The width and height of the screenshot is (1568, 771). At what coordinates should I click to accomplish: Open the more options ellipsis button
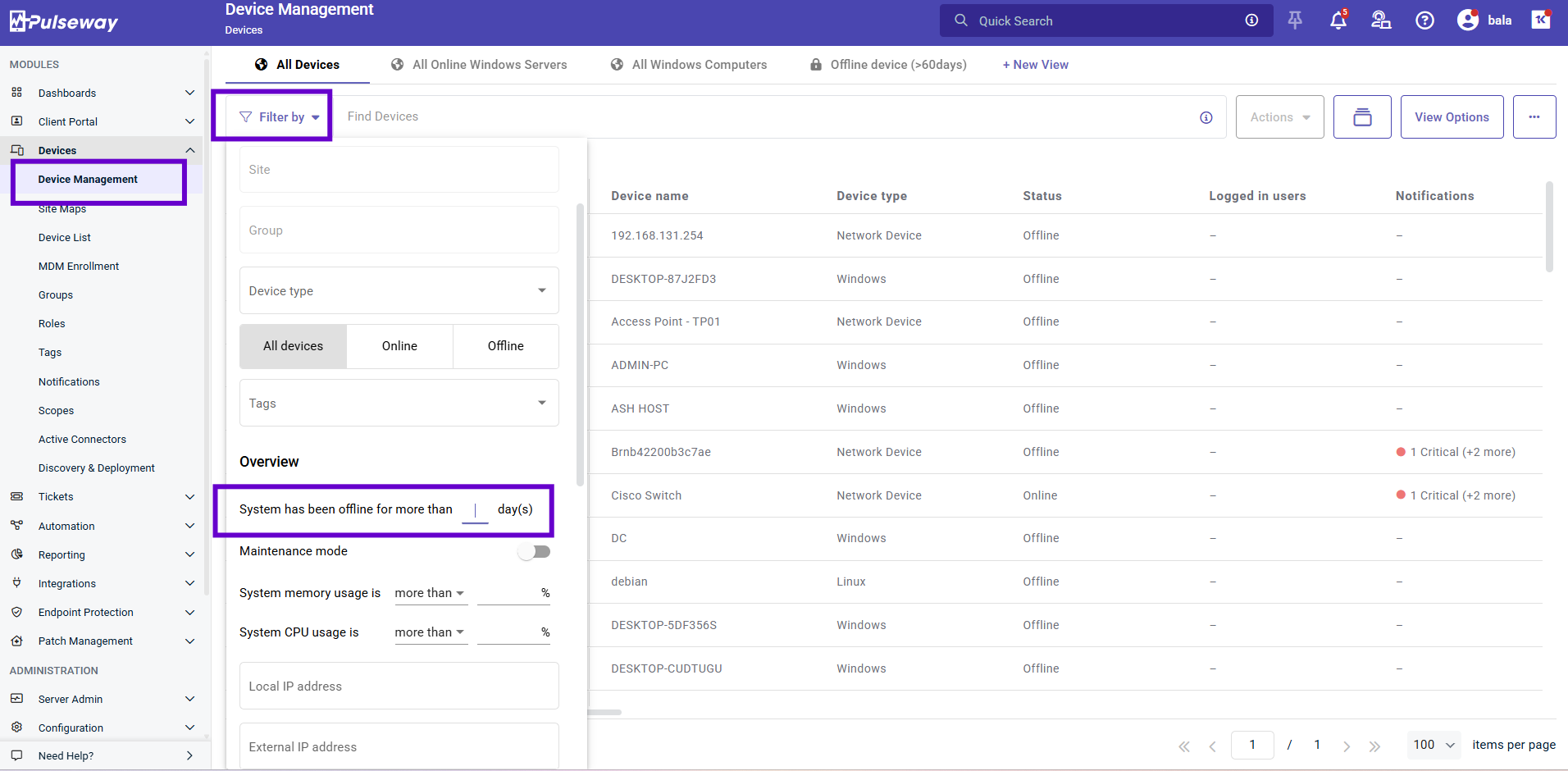[1534, 117]
